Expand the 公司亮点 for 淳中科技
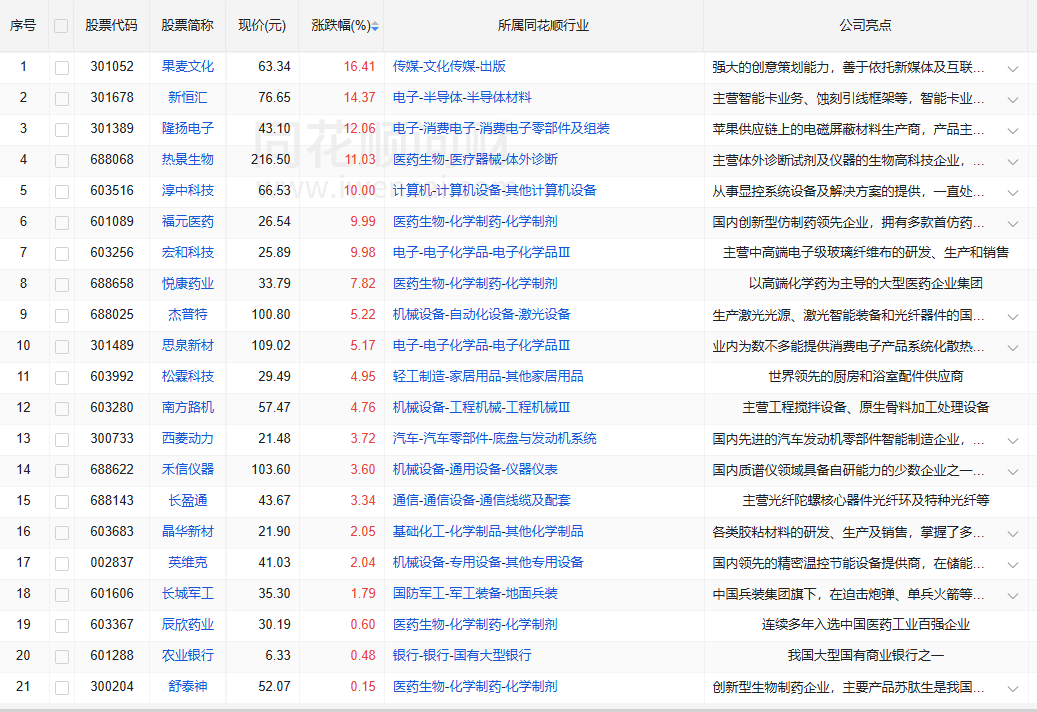This screenshot has width=1037, height=712. [x=1013, y=193]
